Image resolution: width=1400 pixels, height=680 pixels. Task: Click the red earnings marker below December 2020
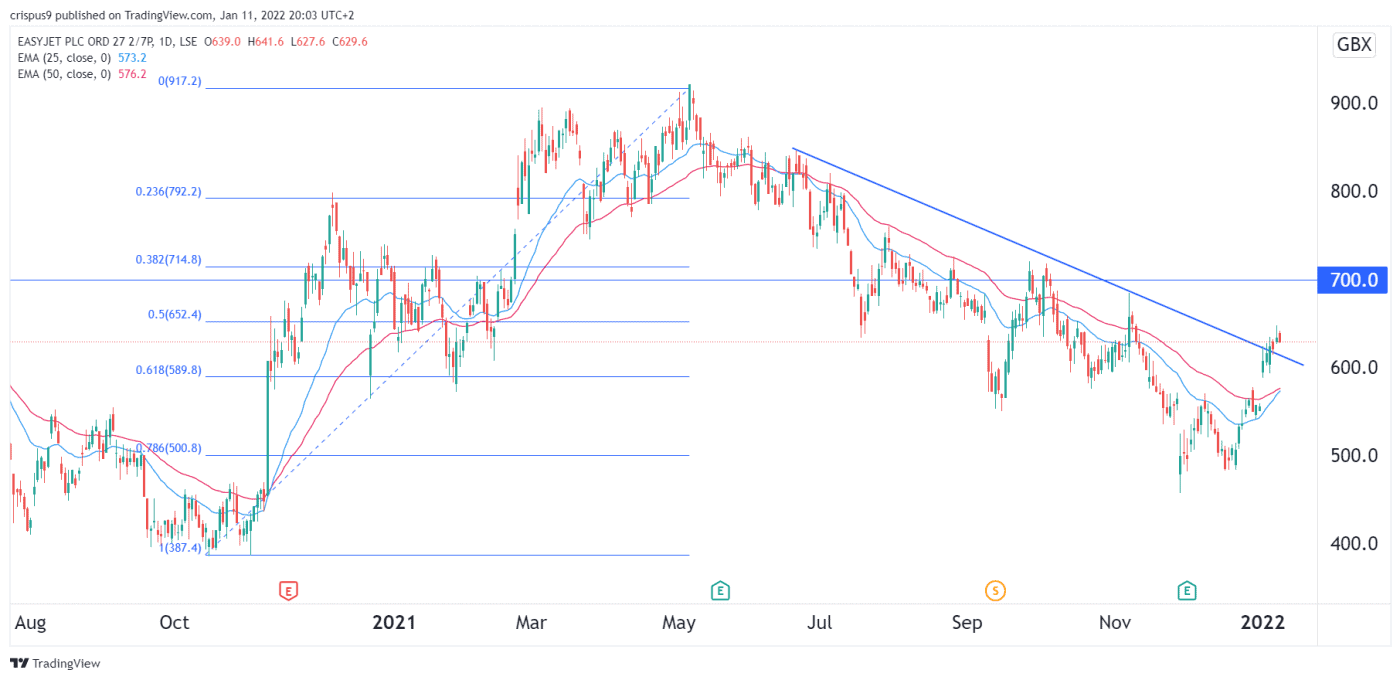point(287,591)
